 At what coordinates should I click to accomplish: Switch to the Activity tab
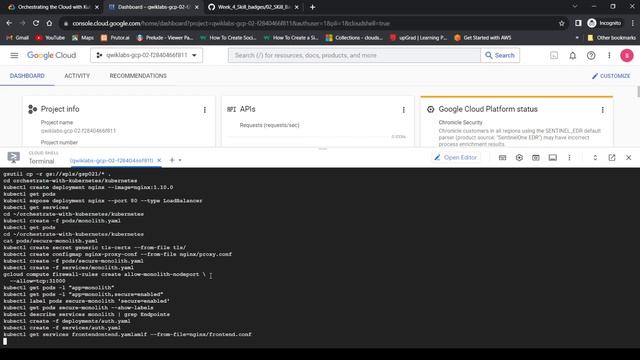pyautogui.click(x=77, y=76)
